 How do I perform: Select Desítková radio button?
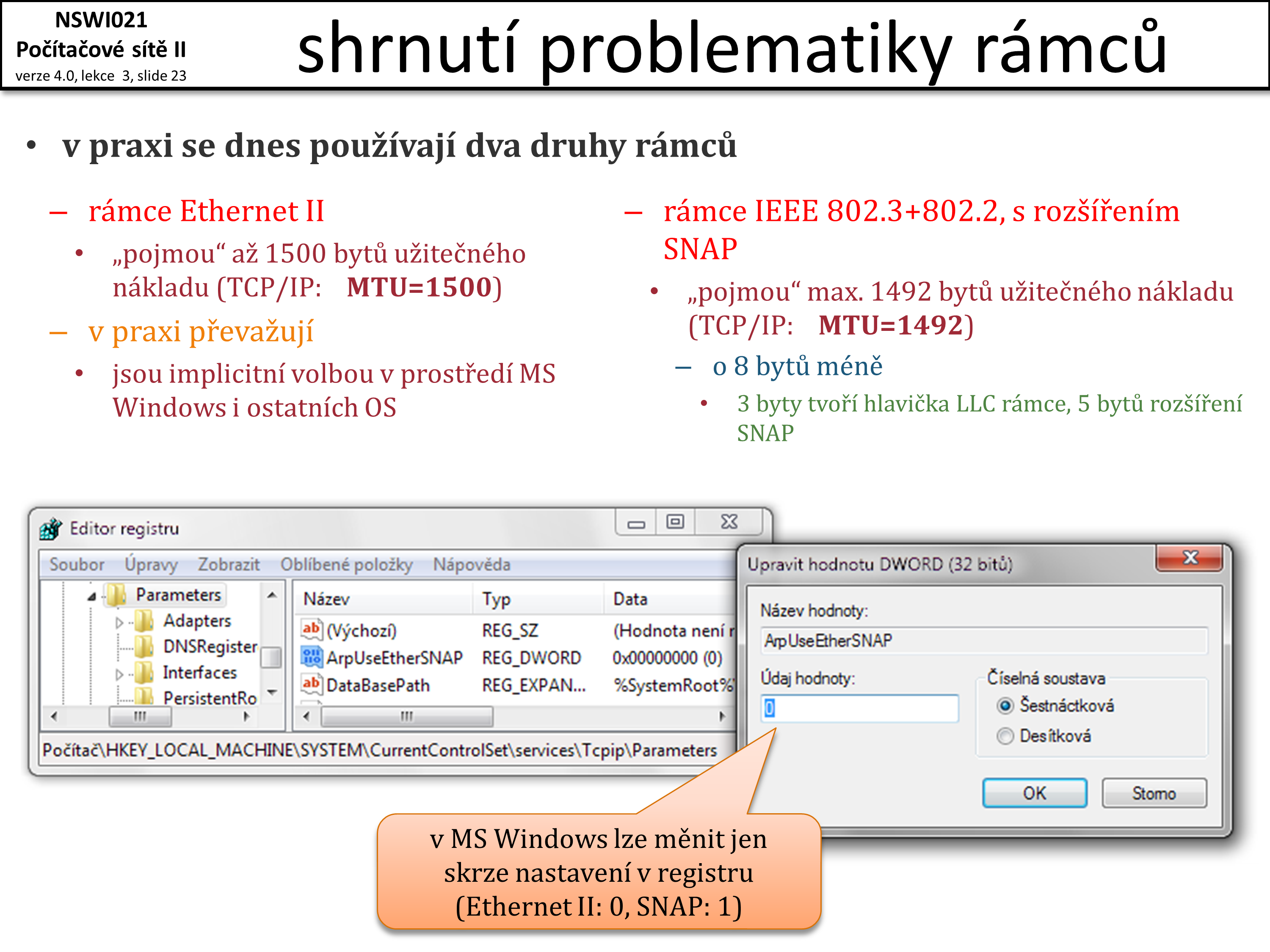(1005, 736)
